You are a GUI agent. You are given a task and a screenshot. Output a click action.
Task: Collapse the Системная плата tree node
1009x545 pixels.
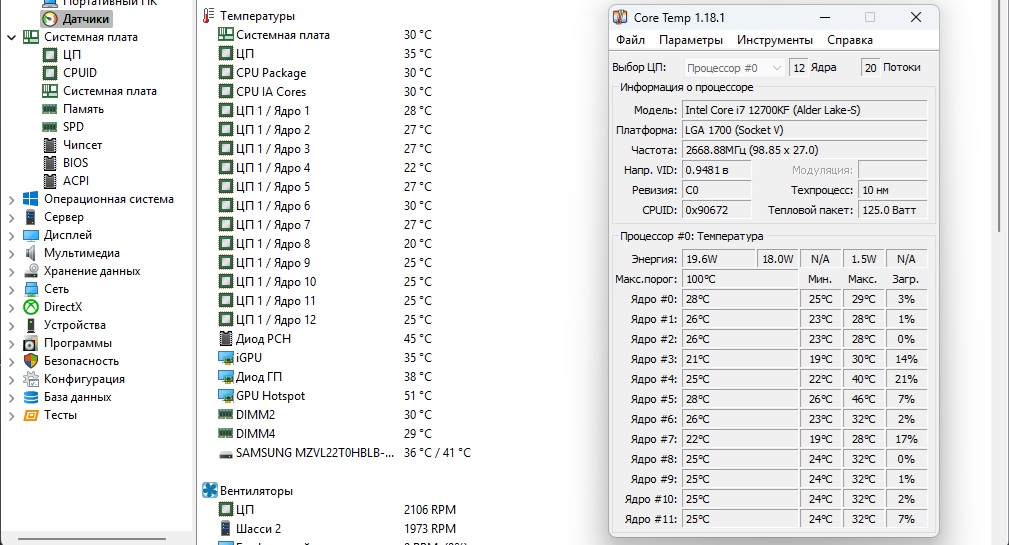[12, 37]
